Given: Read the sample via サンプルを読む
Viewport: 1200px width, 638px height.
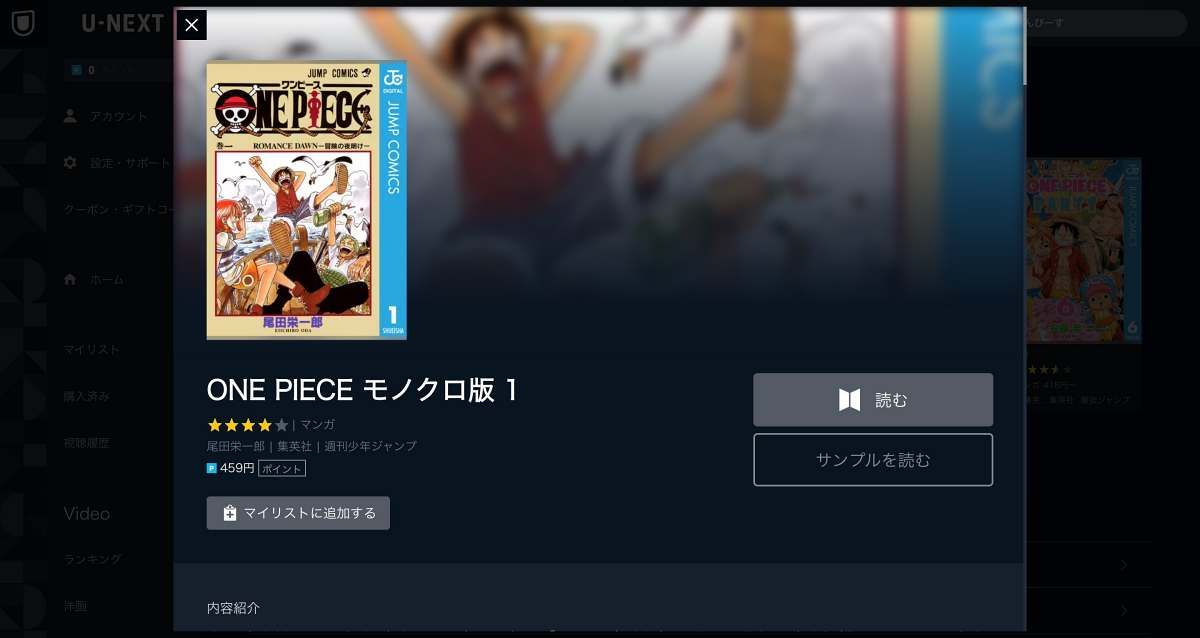Looking at the screenshot, I should [873, 460].
